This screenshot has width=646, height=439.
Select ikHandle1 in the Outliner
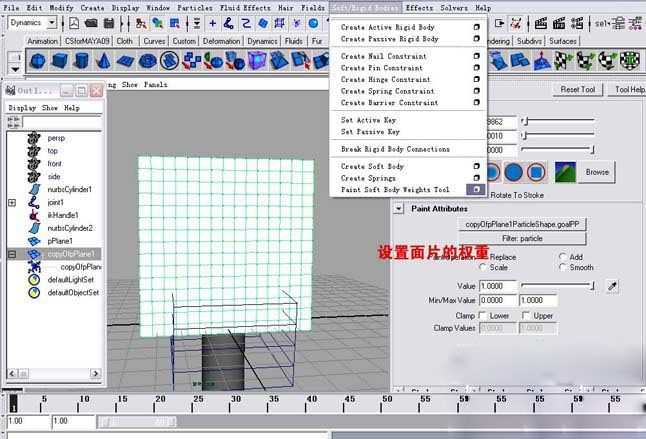point(63,215)
